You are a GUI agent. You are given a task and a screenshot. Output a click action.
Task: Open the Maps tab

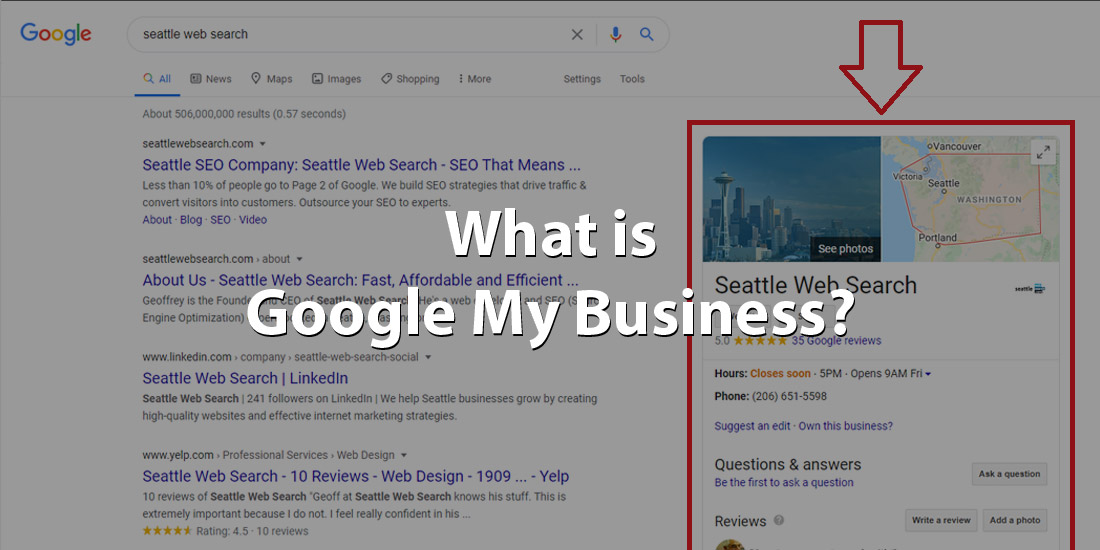pos(271,79)
